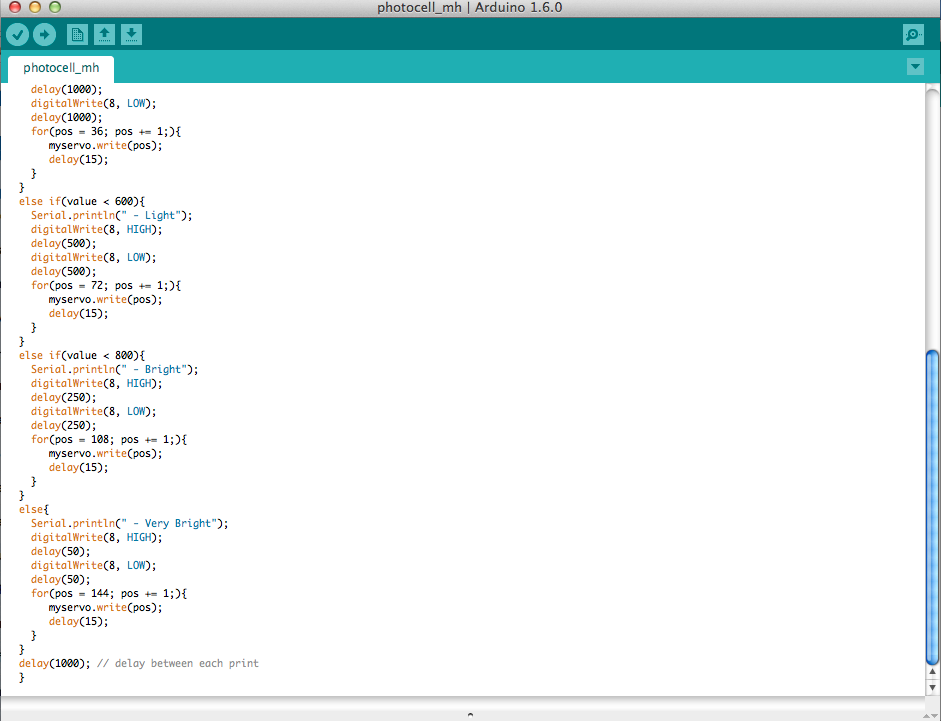The width and height of the screenshot is (941, 721).
Task: Click the 'for(pos = 108; pos += 1;){' line
Action: (x=109, y=439)
